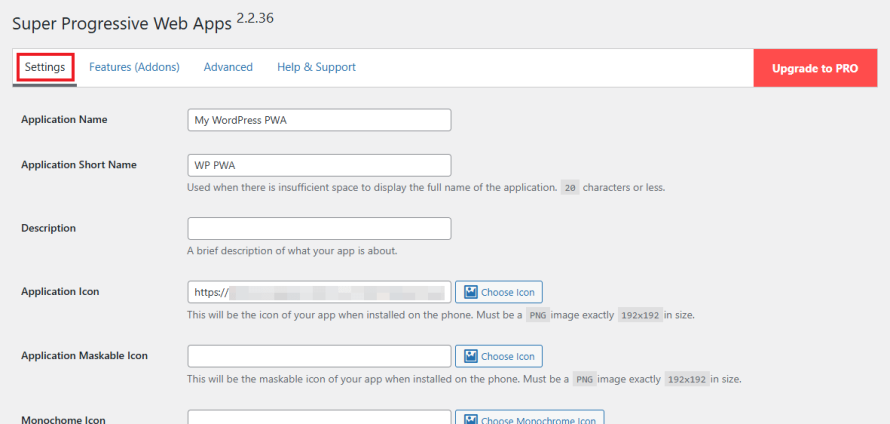Click the 'PNG' badge under Application Icon

[538, 316]
